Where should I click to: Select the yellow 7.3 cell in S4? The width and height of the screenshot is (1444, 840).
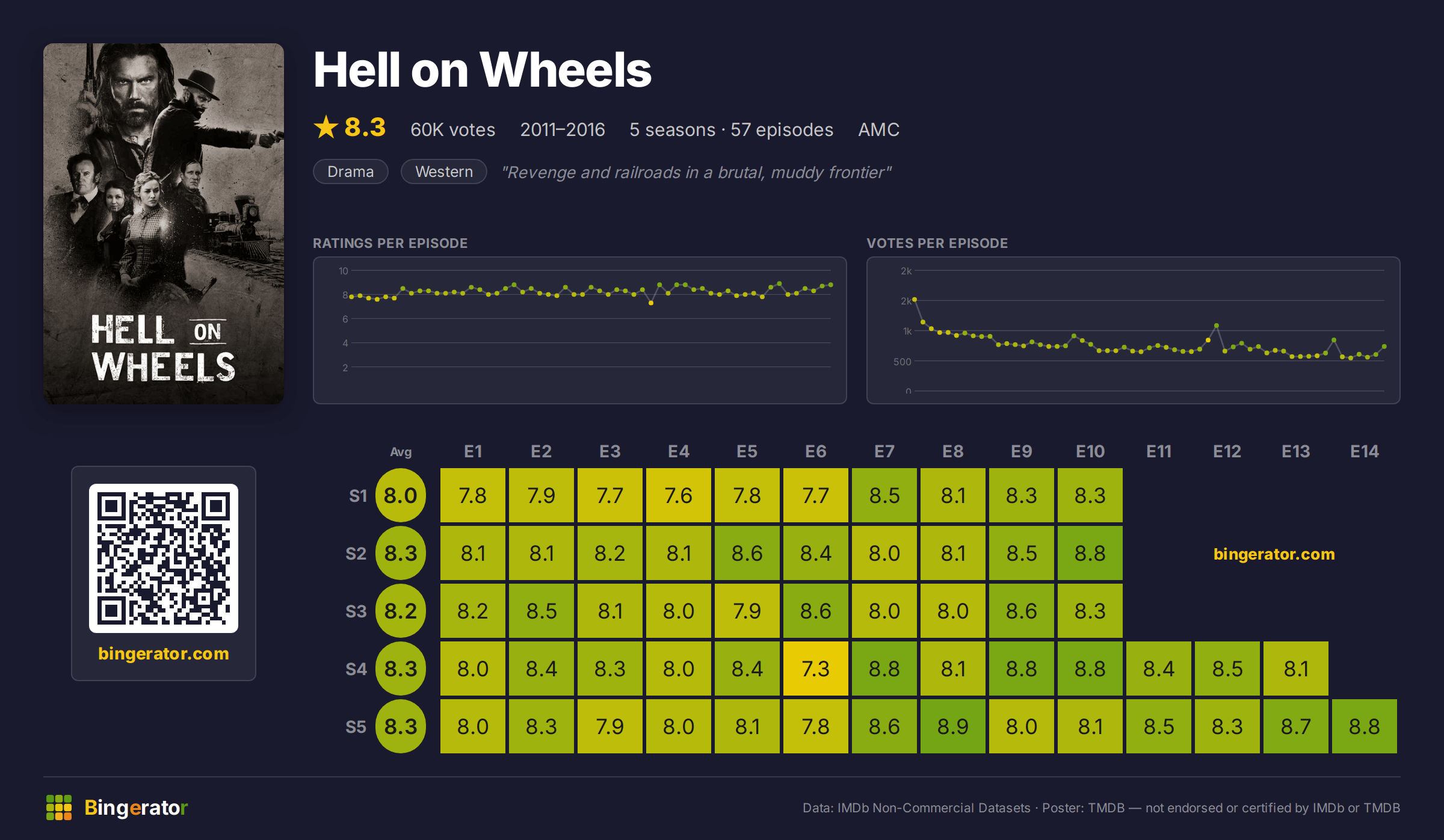[x=816, y=669]
